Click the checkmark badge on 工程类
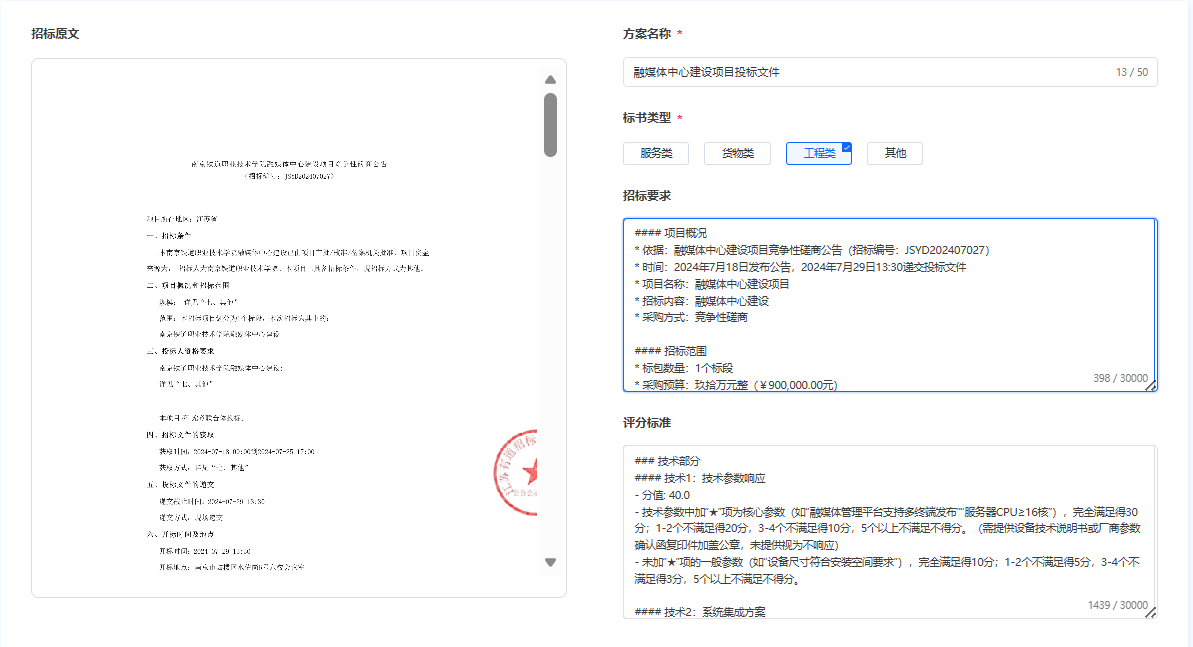Image resolution: width=1193 pixels, height=647 pixels. click(847, 147)
